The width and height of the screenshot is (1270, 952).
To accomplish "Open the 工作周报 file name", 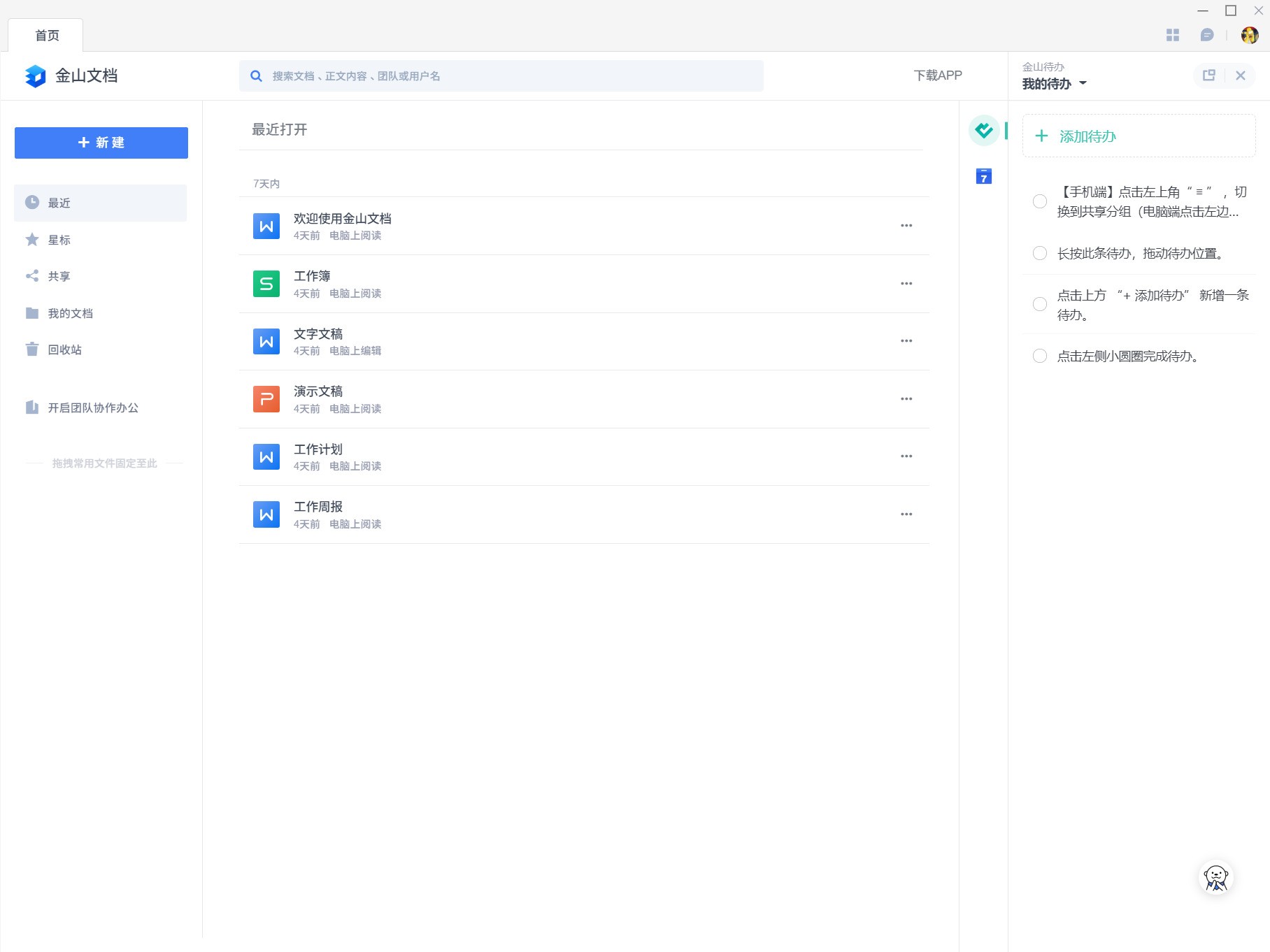I will click(x=318, y=507).
